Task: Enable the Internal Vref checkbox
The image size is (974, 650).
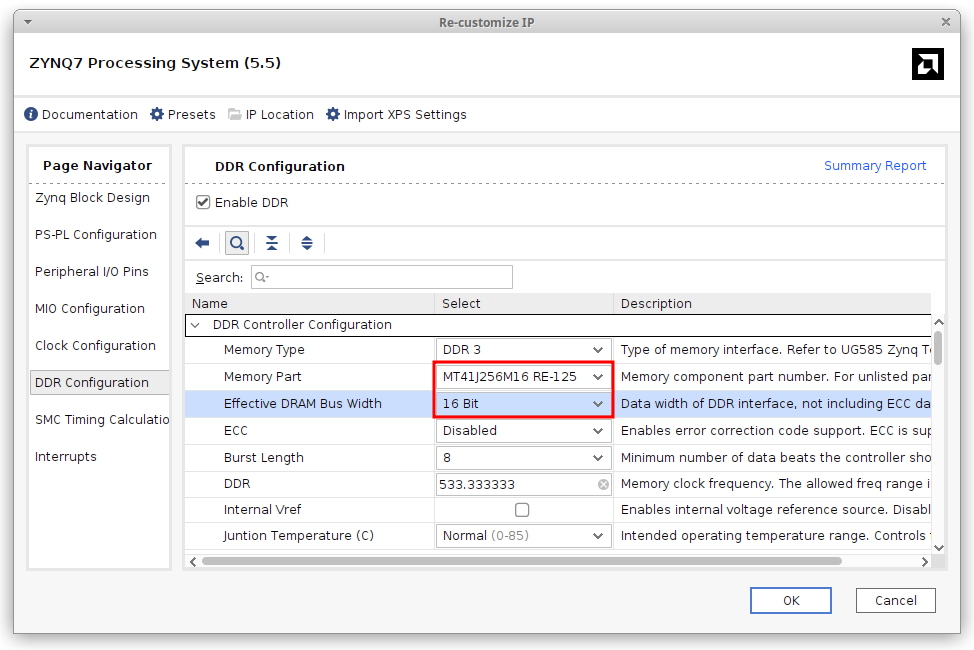Action: [522, 510]
